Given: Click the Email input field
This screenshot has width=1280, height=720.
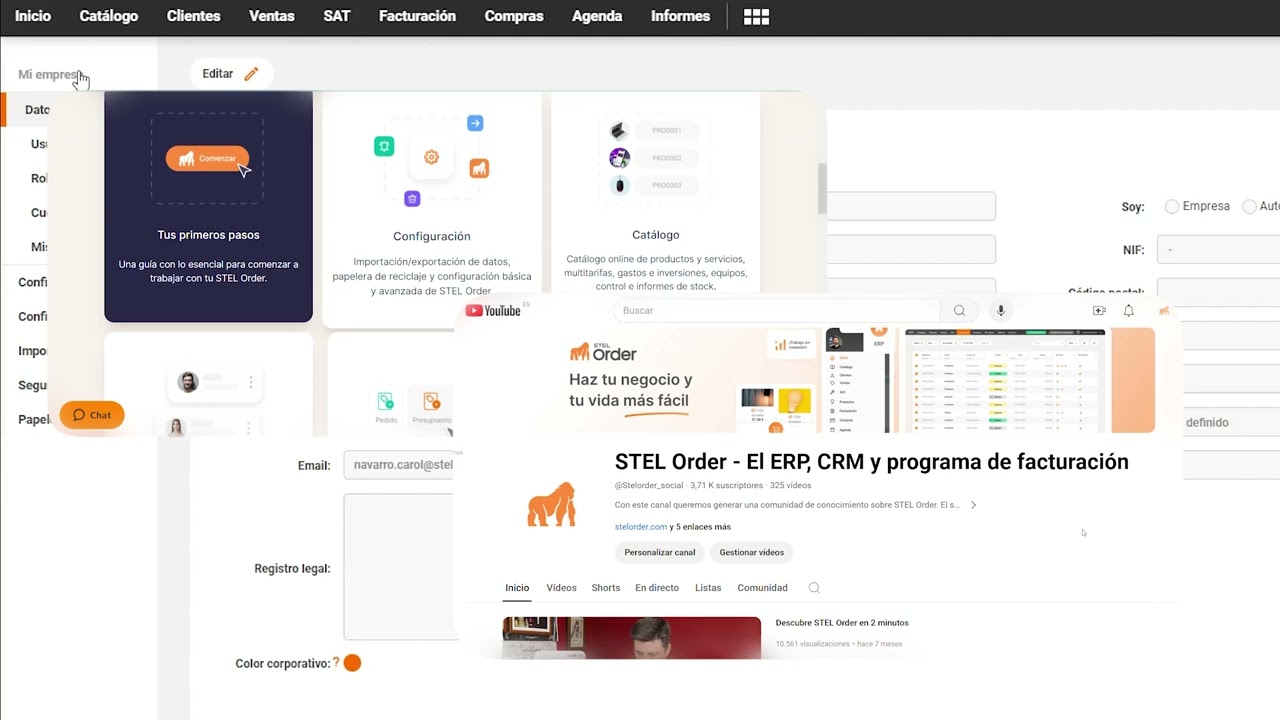Looking at the screenshot, I should pos(398,465).
